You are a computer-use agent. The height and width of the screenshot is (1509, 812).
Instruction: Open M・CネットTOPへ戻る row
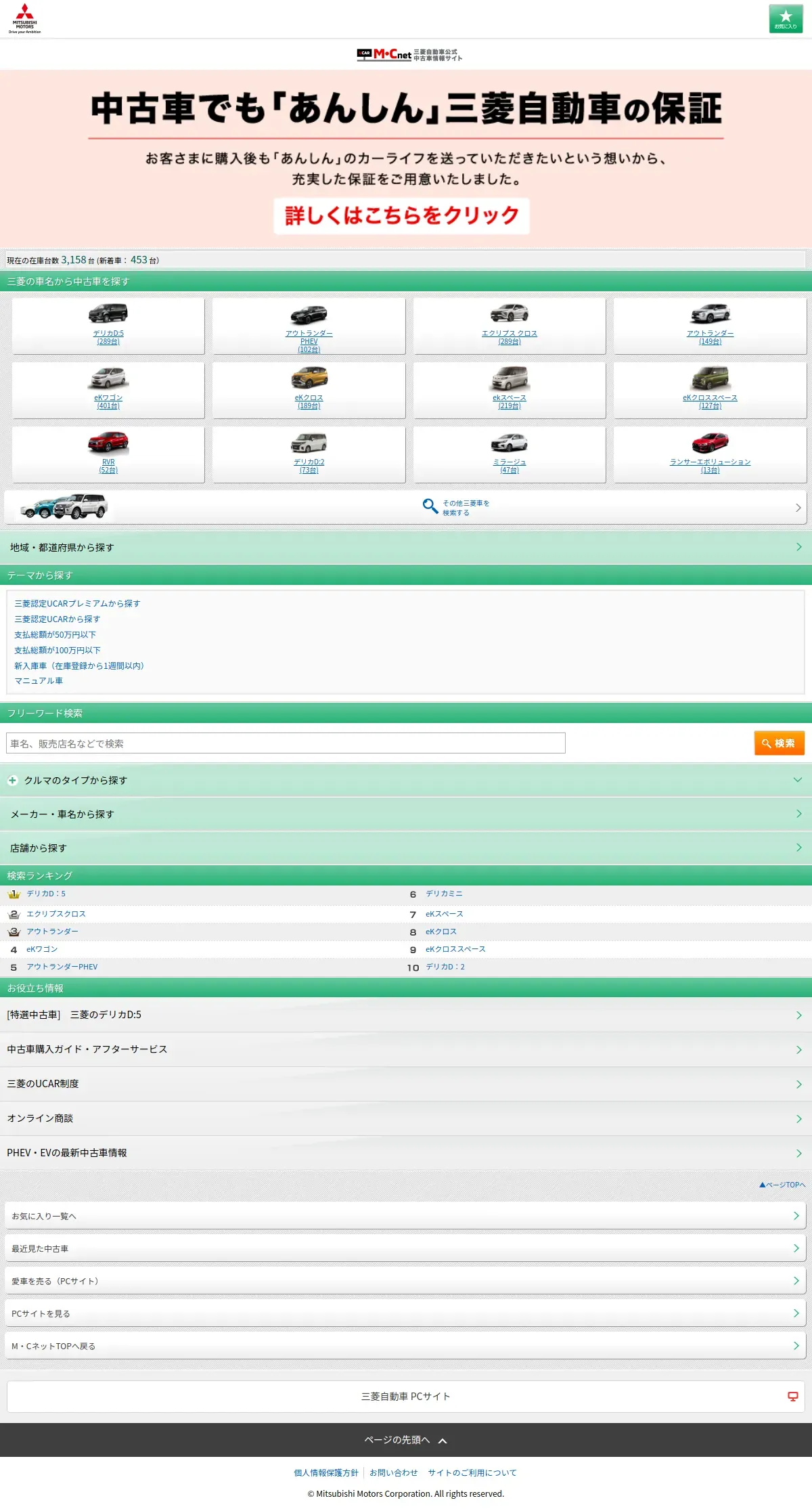click(x=405, y=1346)
